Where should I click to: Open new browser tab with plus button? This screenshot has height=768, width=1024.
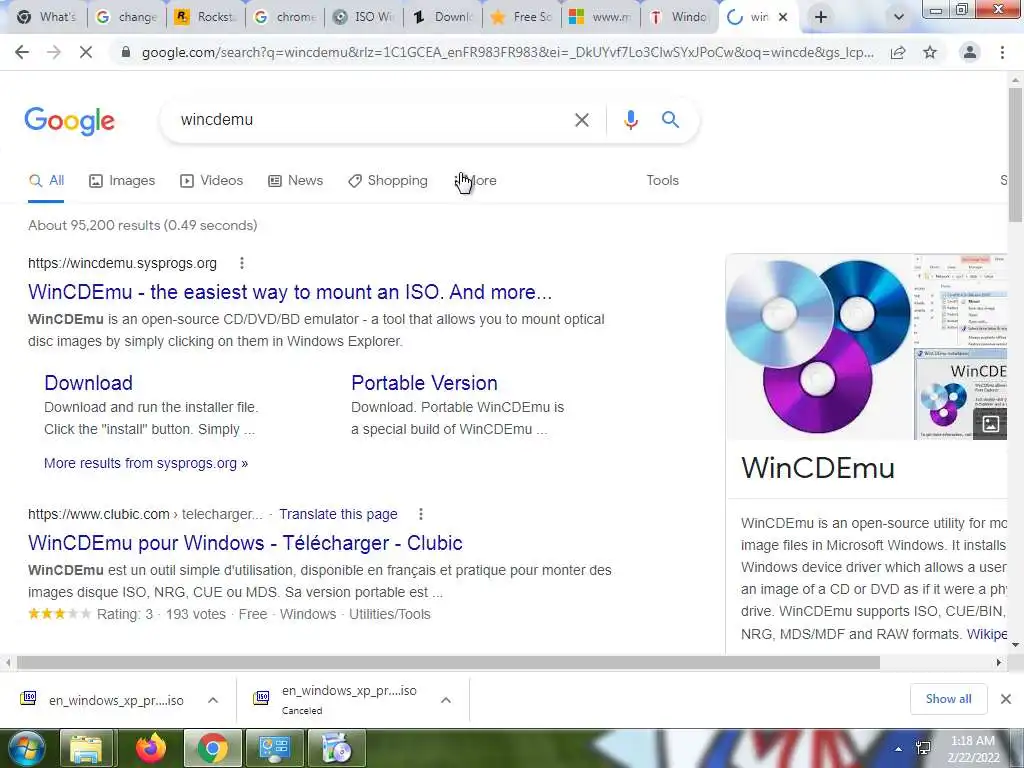point(821,17)
